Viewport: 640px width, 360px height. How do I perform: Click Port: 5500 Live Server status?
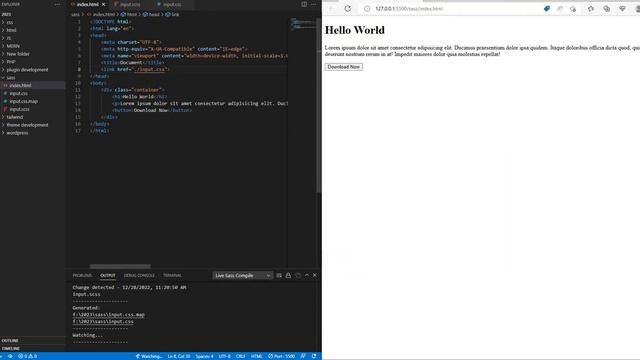[281, 356]
